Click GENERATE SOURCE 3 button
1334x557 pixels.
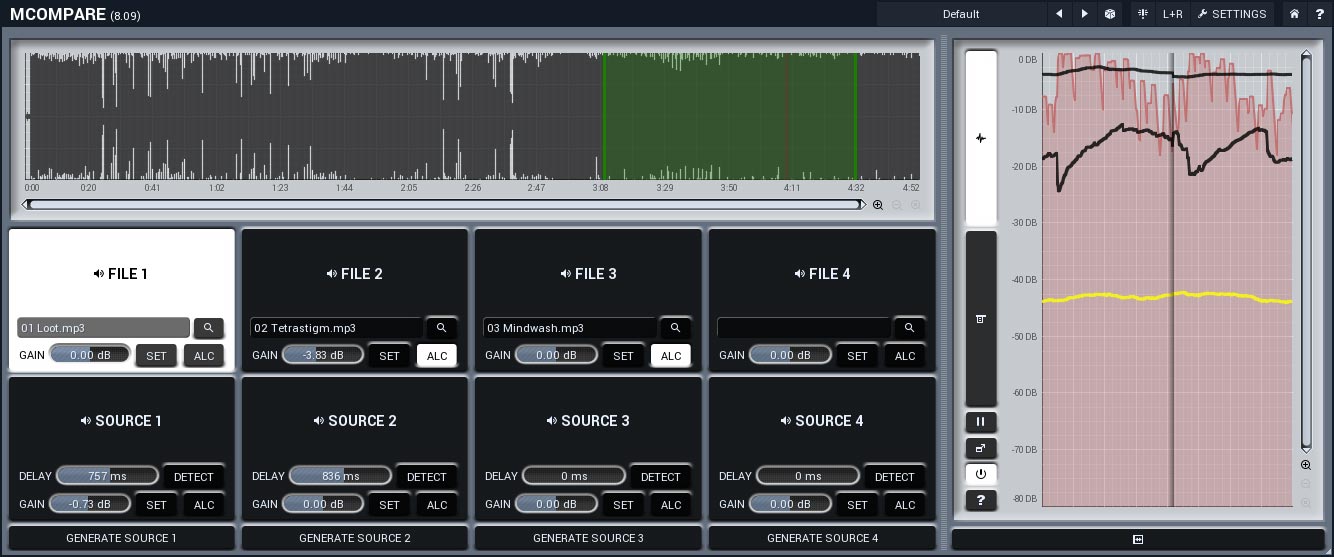point(588,538)
